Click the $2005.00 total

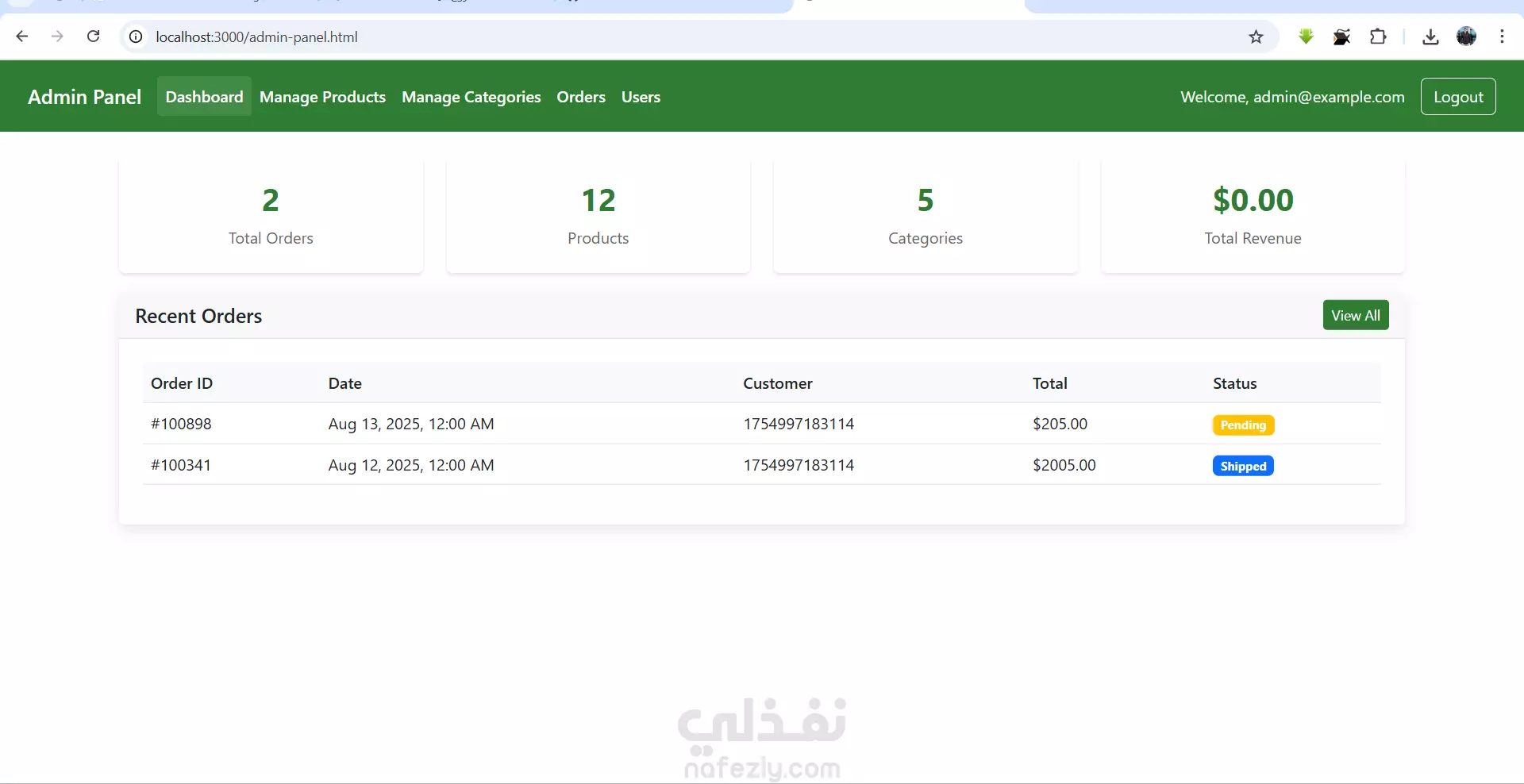(x=1064, y=465)
